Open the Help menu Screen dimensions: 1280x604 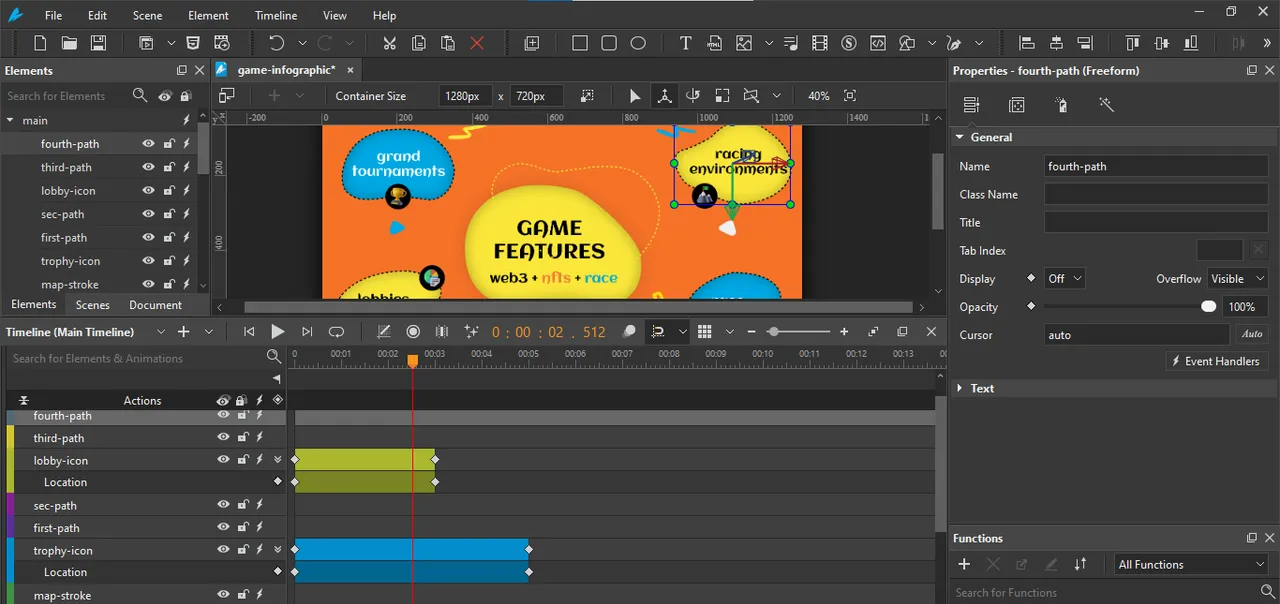pyautogui.click(x=384, y=15)
